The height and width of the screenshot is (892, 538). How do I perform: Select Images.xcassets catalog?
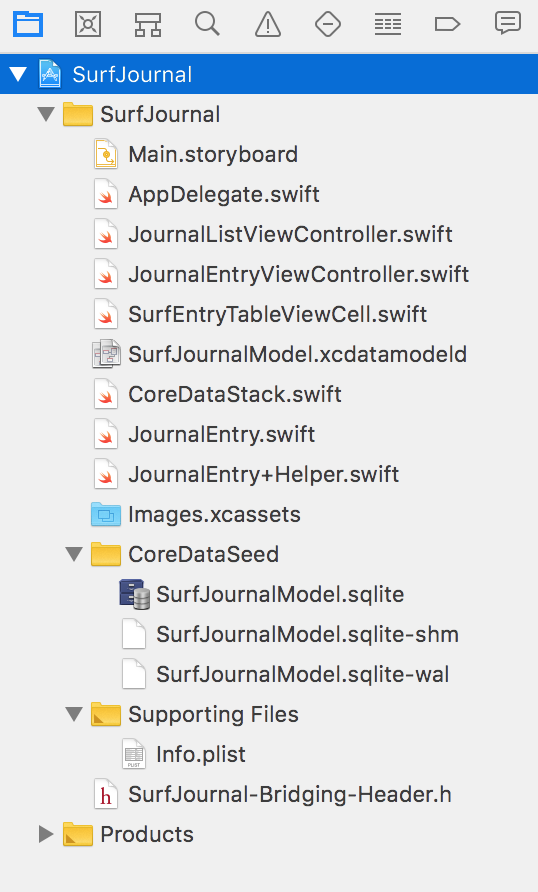click(214, 514)
